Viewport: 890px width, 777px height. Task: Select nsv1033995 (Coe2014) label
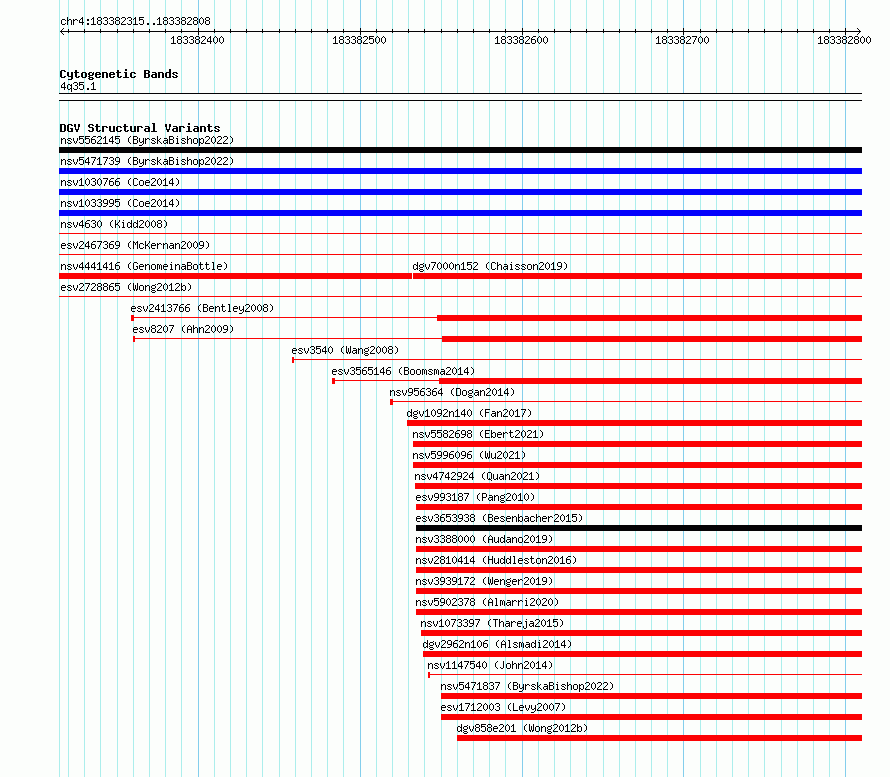(120, 203)
